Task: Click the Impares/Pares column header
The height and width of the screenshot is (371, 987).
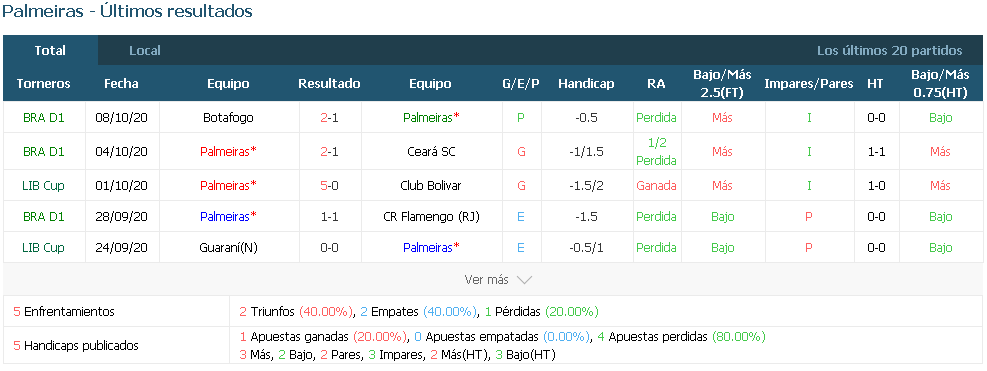Action: coord(809,84)
